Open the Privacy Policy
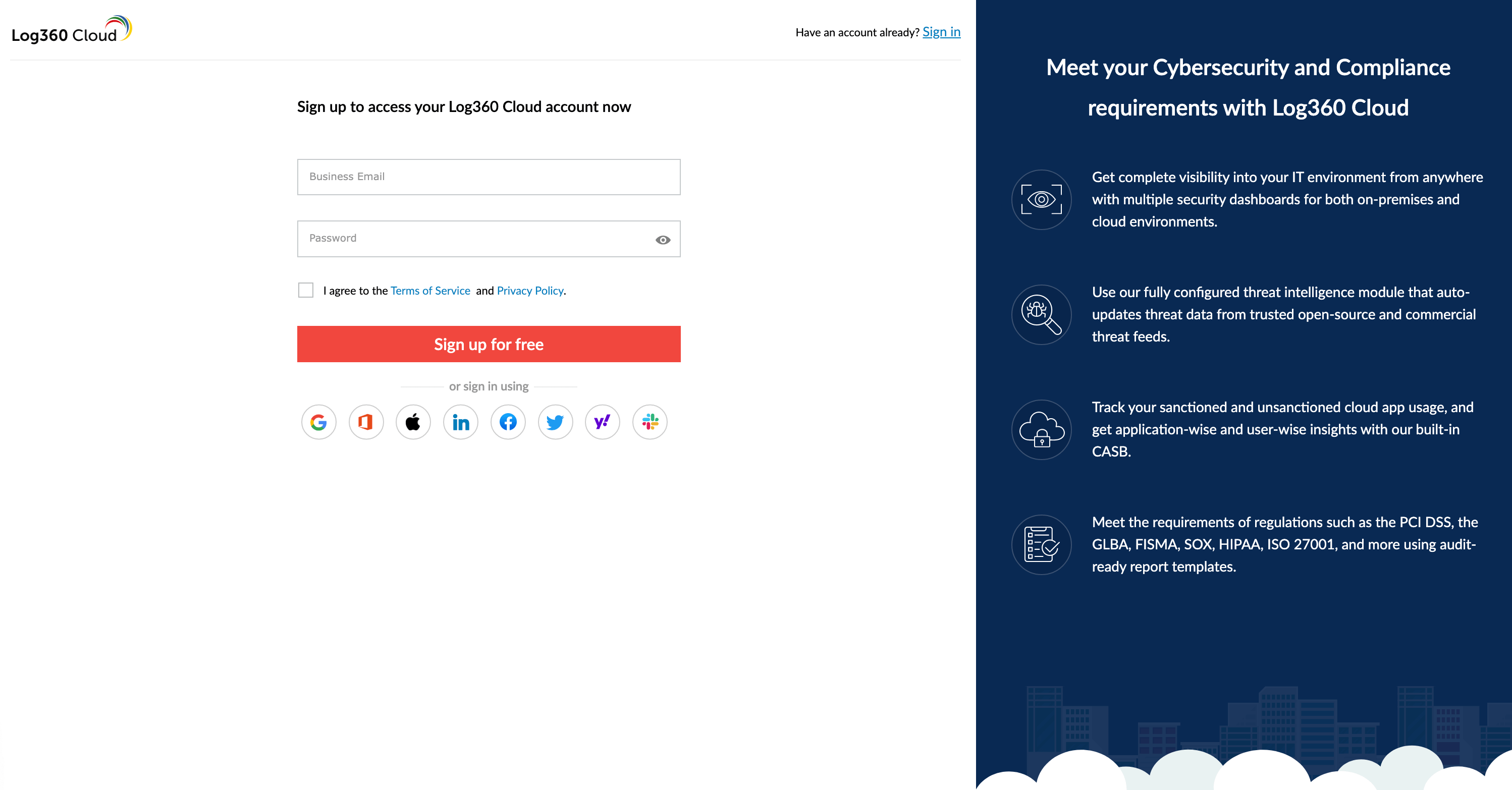 529,291
